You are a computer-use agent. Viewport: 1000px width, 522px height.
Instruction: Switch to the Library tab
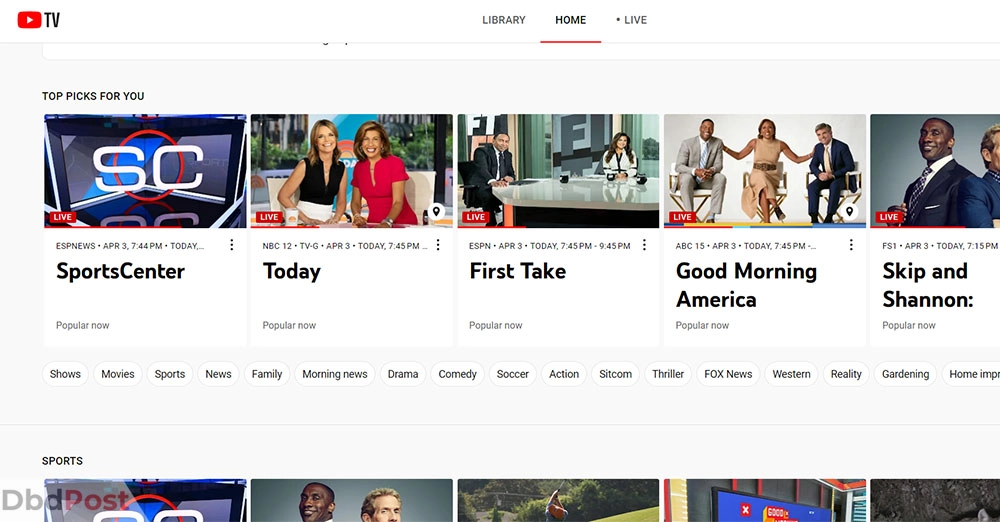[x=504, y=20]
